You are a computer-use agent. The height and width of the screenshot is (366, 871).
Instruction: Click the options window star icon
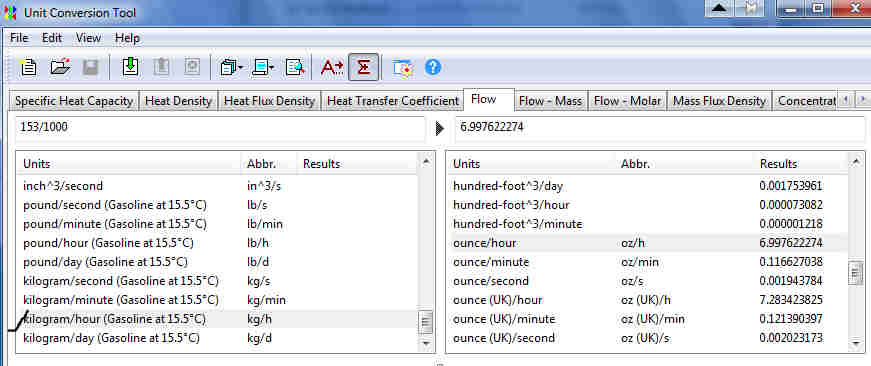[x=402, y=68]
